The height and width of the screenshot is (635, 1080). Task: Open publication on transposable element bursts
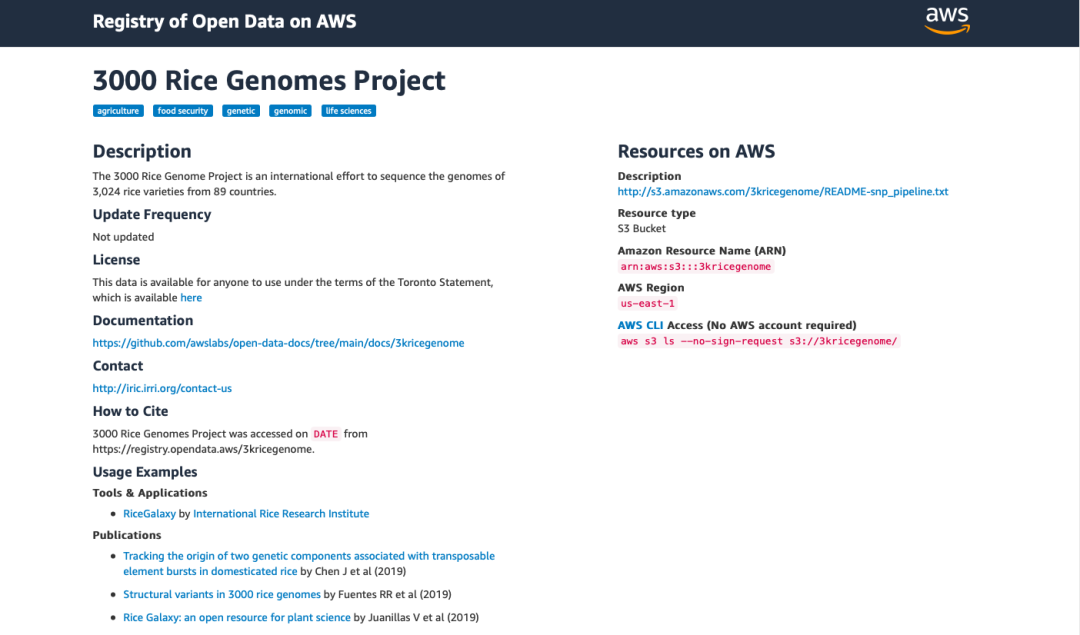click(309, 563)
